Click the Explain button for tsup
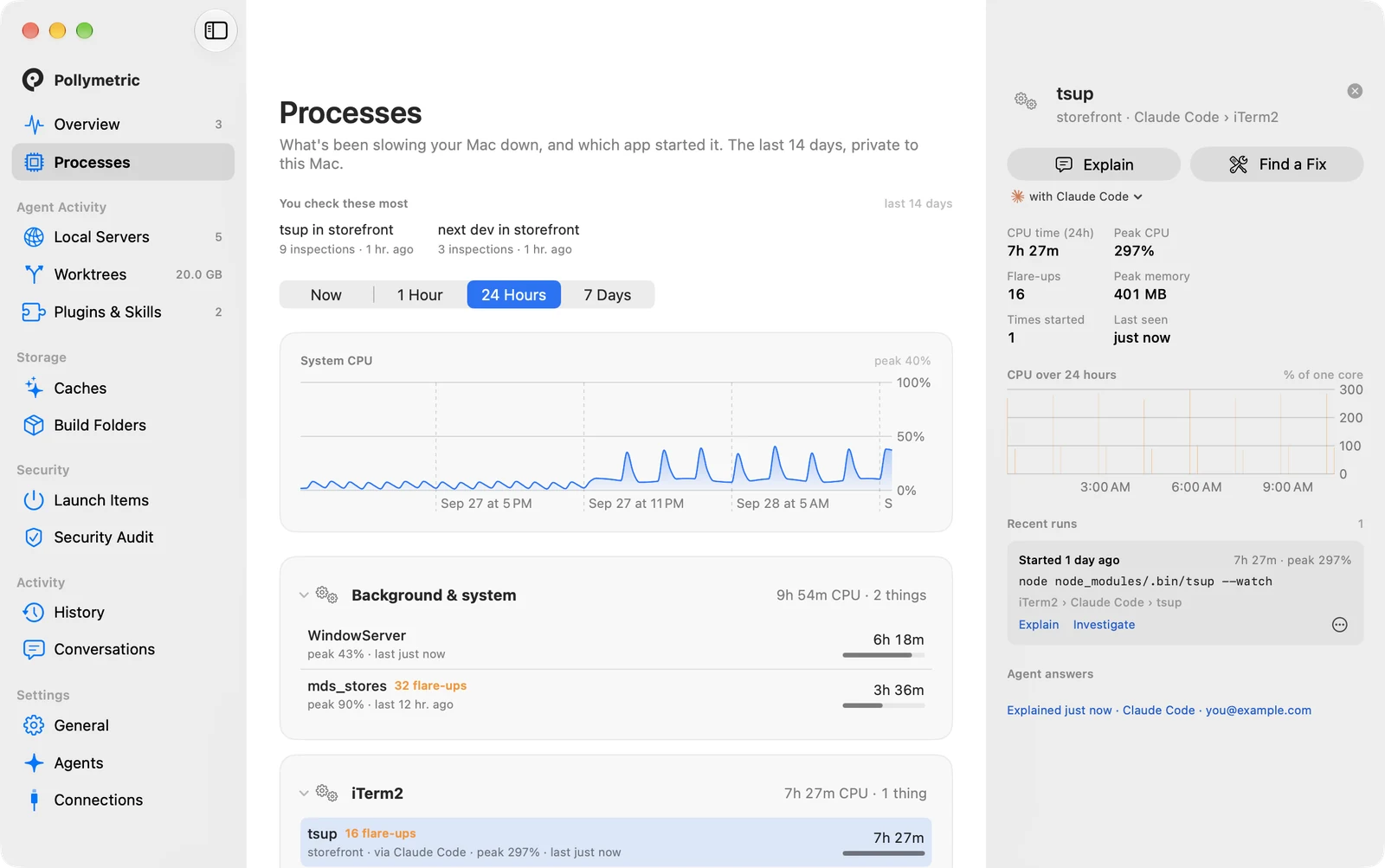Viewport: 1385px width, 868px height. 1094,164
